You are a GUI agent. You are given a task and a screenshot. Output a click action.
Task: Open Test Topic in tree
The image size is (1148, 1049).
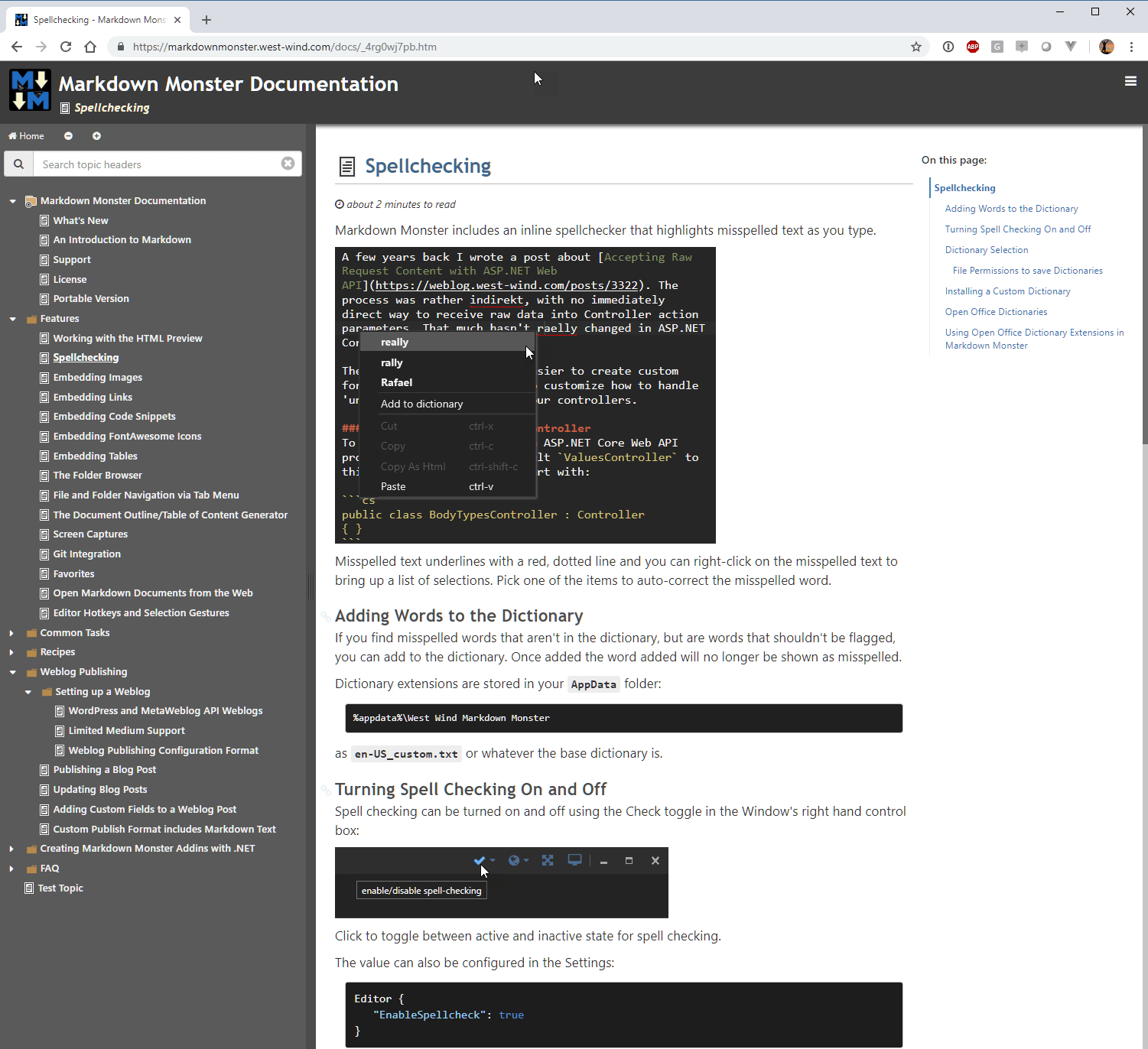[60, 888]
